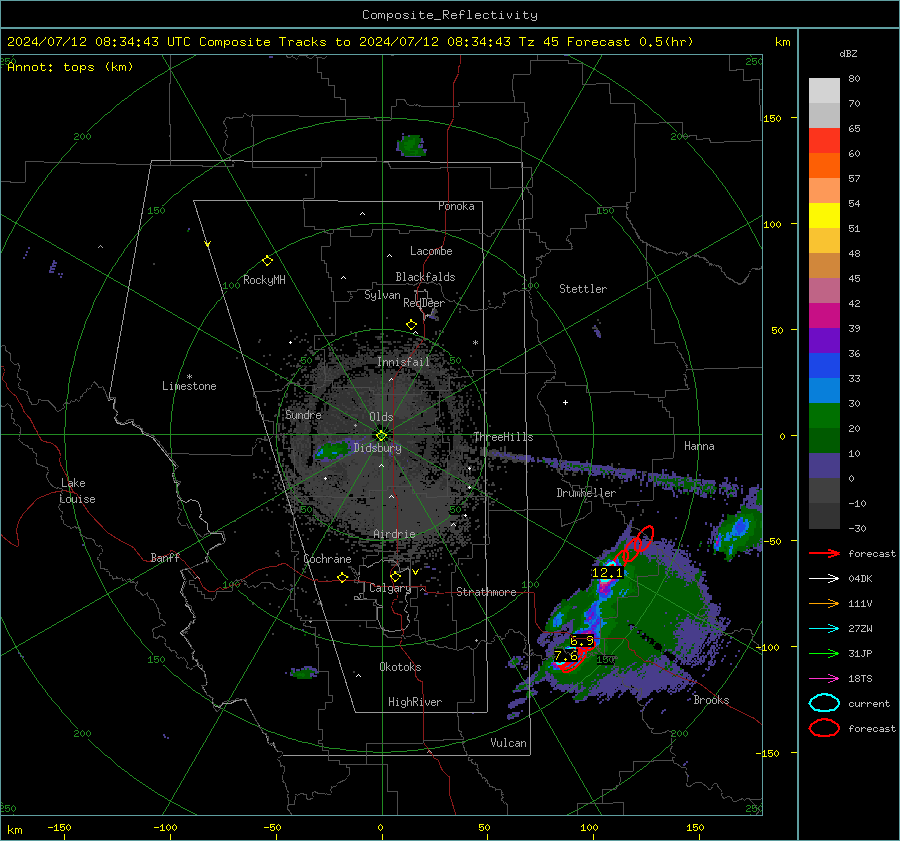The image size is (900, 841).
Task: Select the orange 111V arrow icon
Action: [x=824, y=603]
